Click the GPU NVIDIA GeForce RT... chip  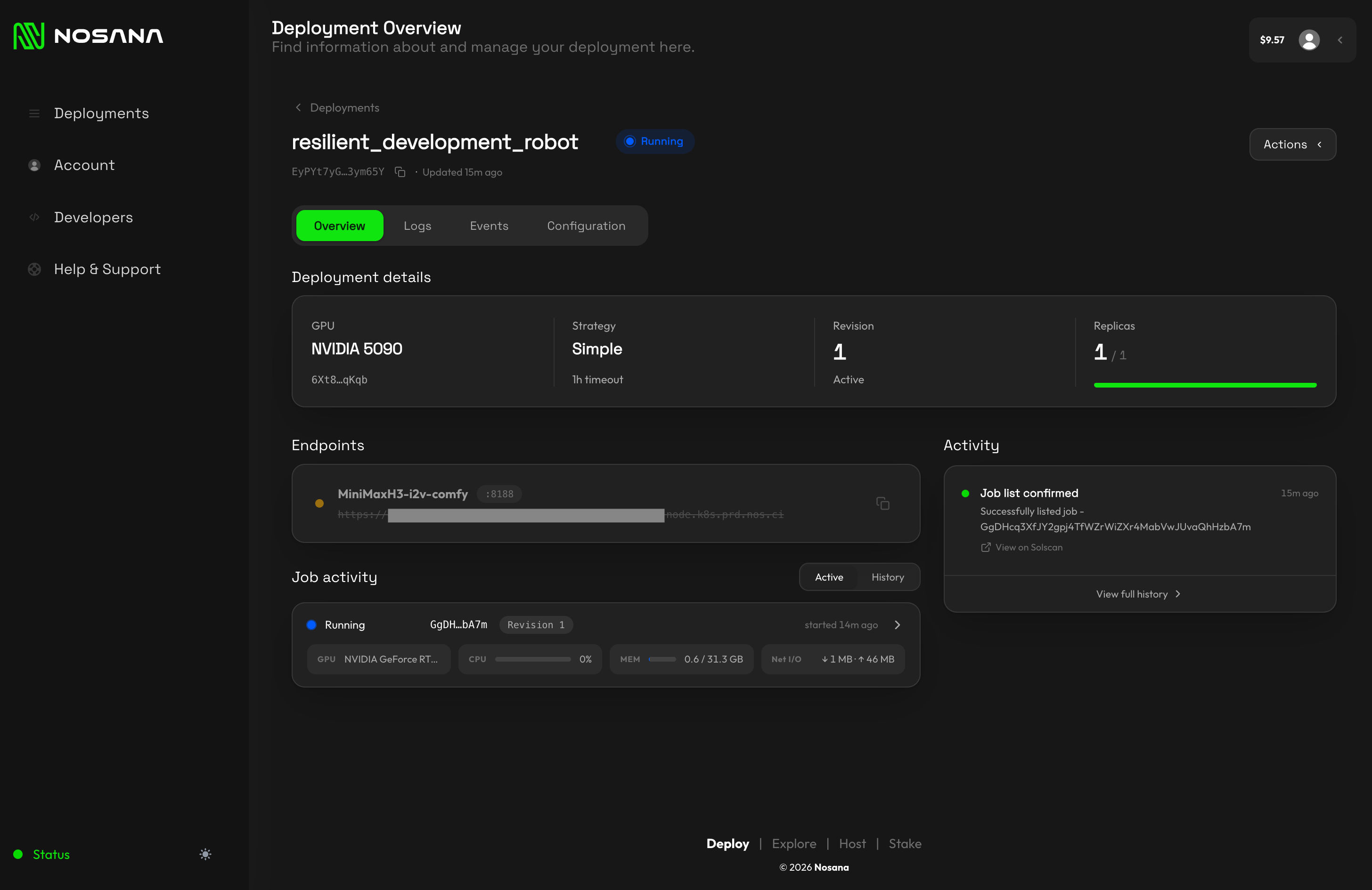(x=378, y=659)
